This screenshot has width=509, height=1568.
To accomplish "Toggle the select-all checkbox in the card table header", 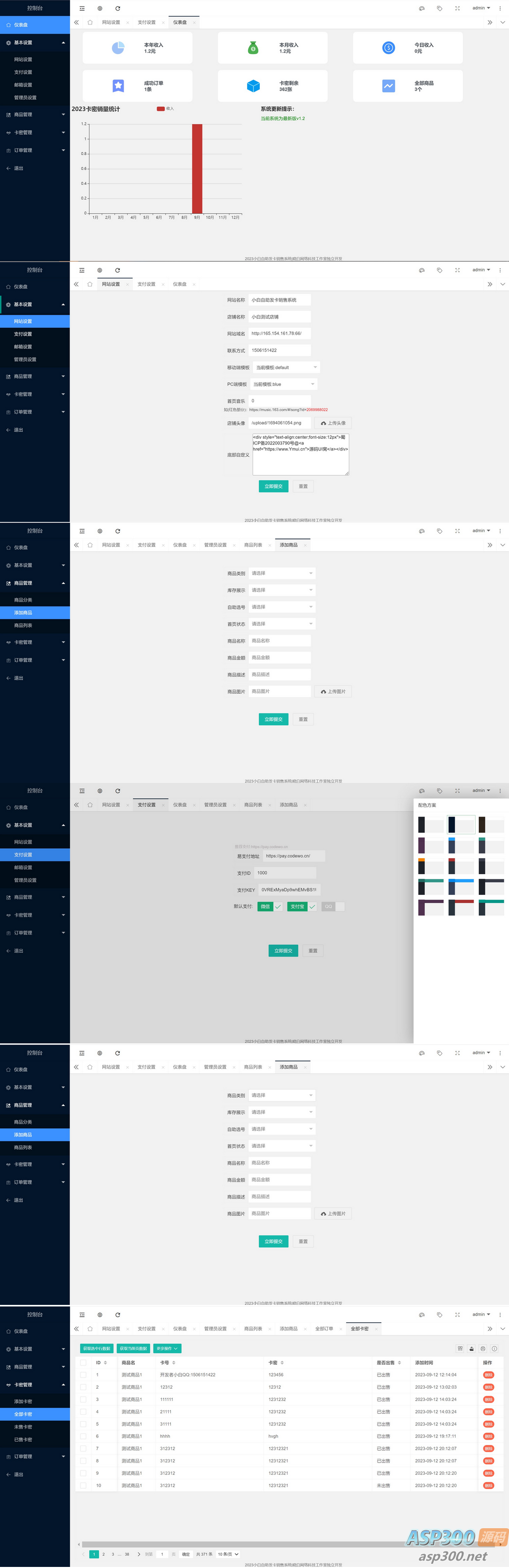I will 83,1362.
